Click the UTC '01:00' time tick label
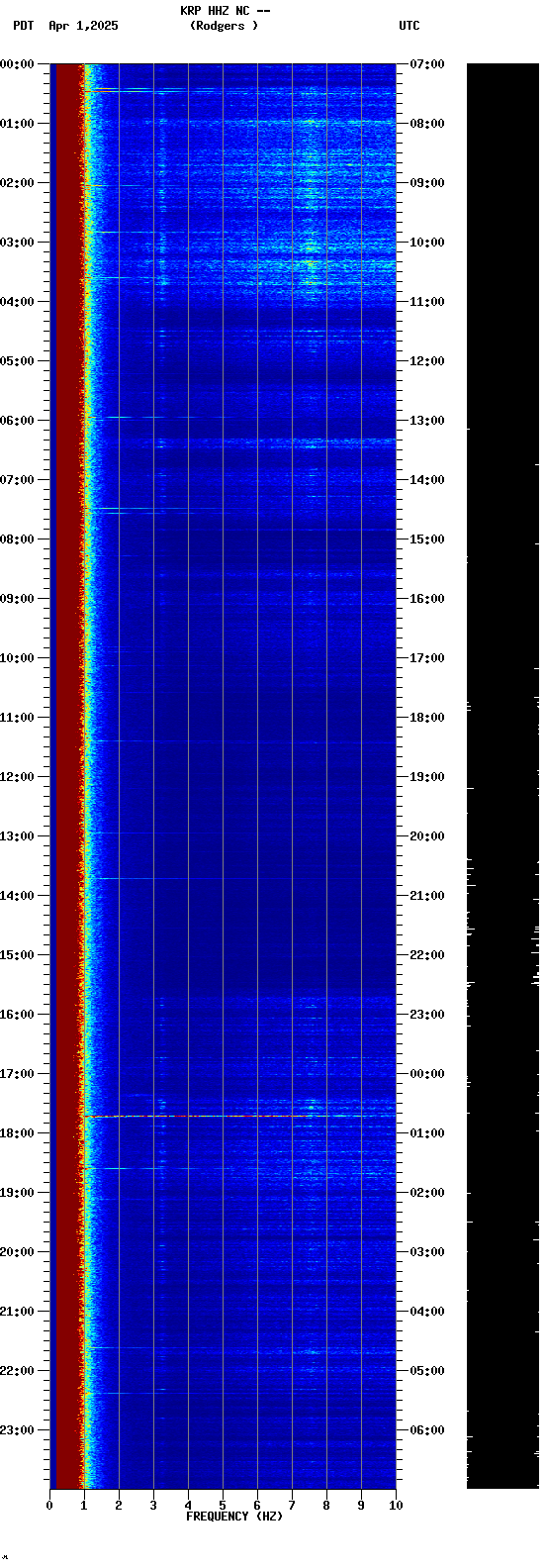This screenshot has height=1568, width=546. point(427,1133)
